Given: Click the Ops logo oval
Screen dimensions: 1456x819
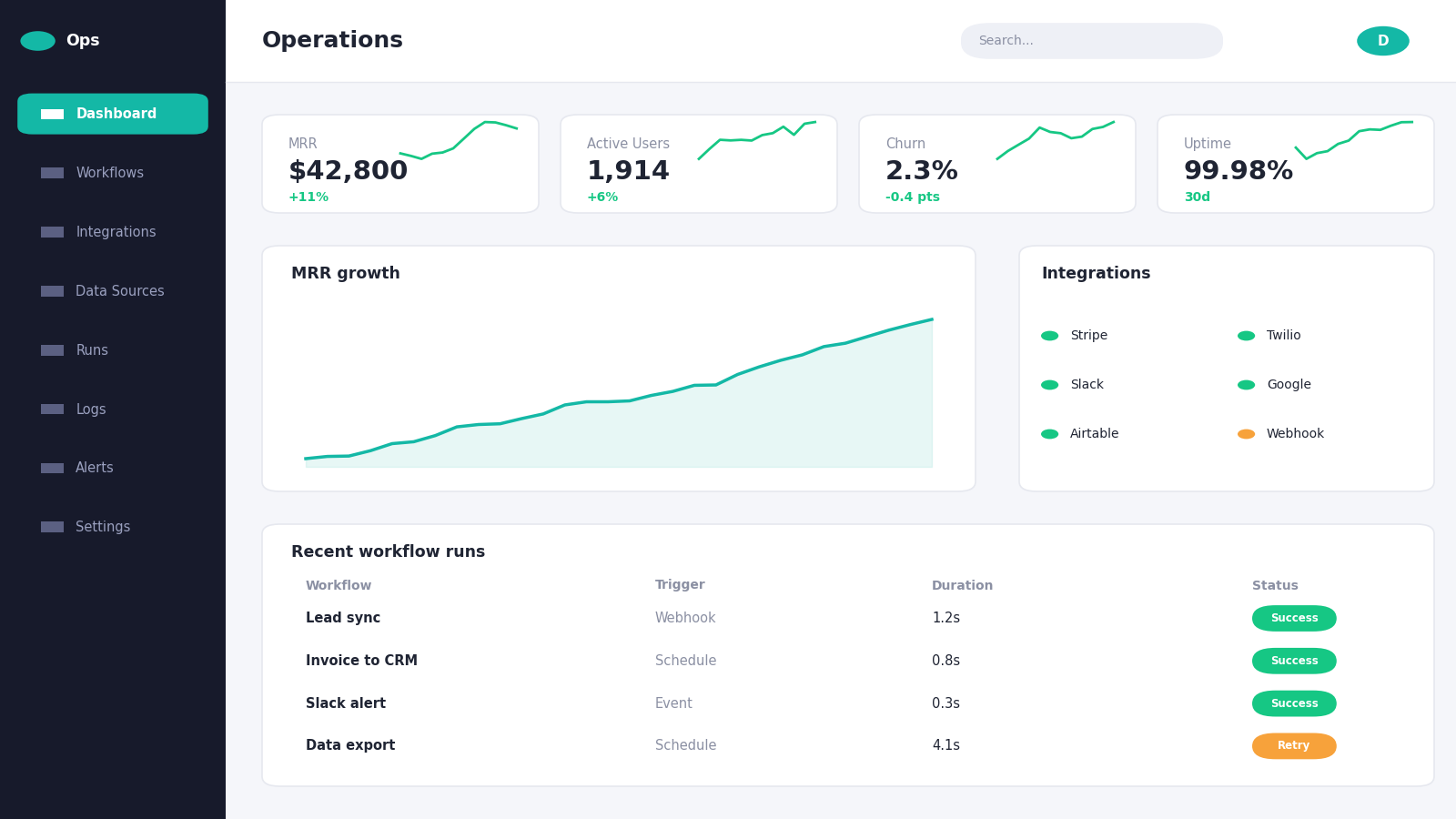Looking at the screenshot, I should click(37, 41).
